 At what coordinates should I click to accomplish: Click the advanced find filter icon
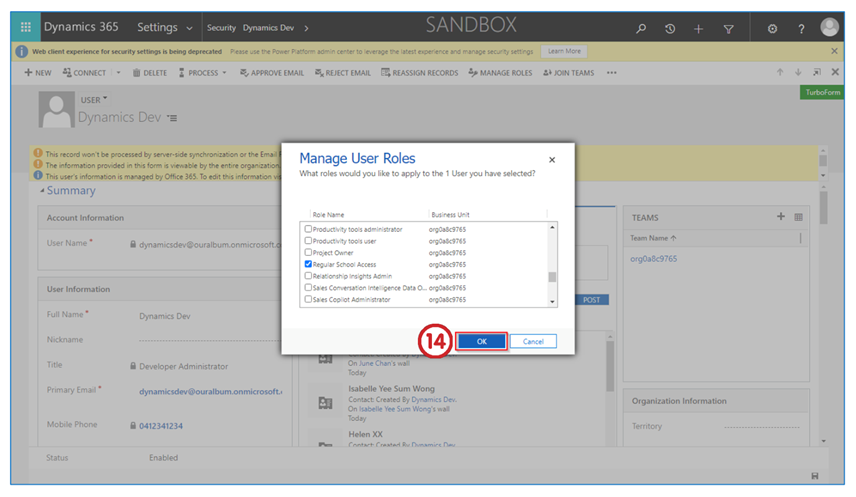(x=727, y=29)
